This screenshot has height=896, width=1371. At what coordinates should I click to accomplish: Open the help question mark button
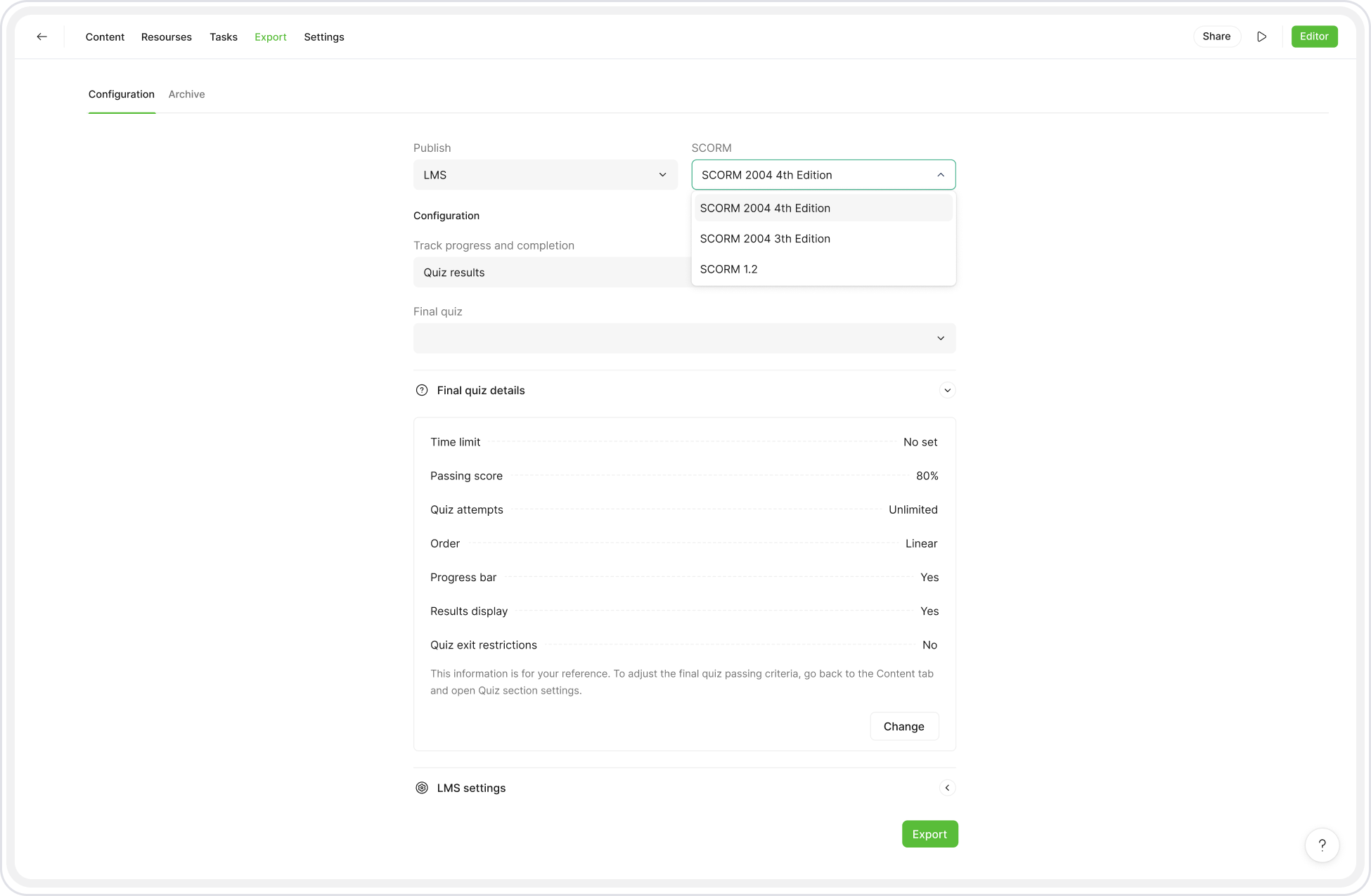[1322, 845]
